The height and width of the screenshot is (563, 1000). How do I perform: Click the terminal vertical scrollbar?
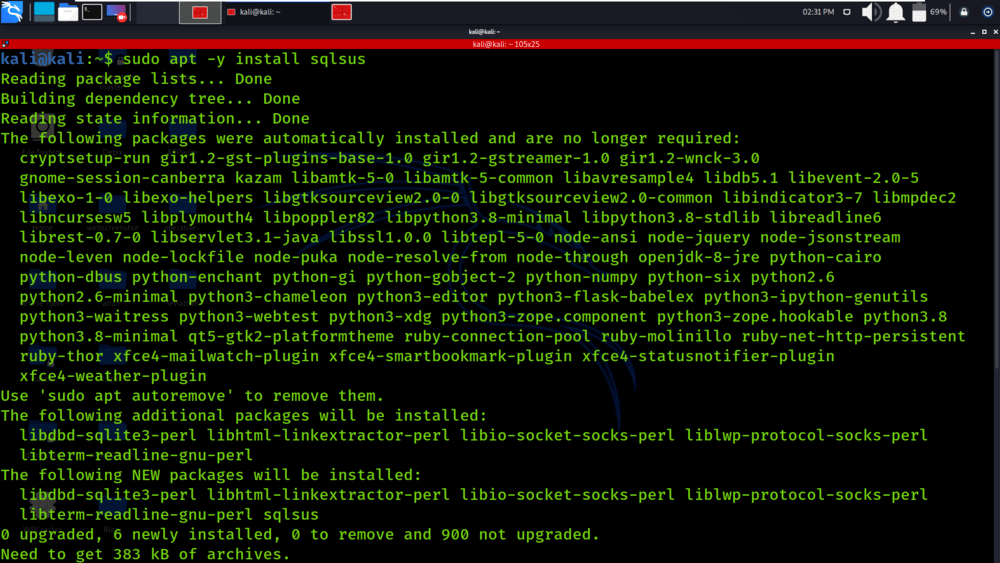click(x=997, y=210)
